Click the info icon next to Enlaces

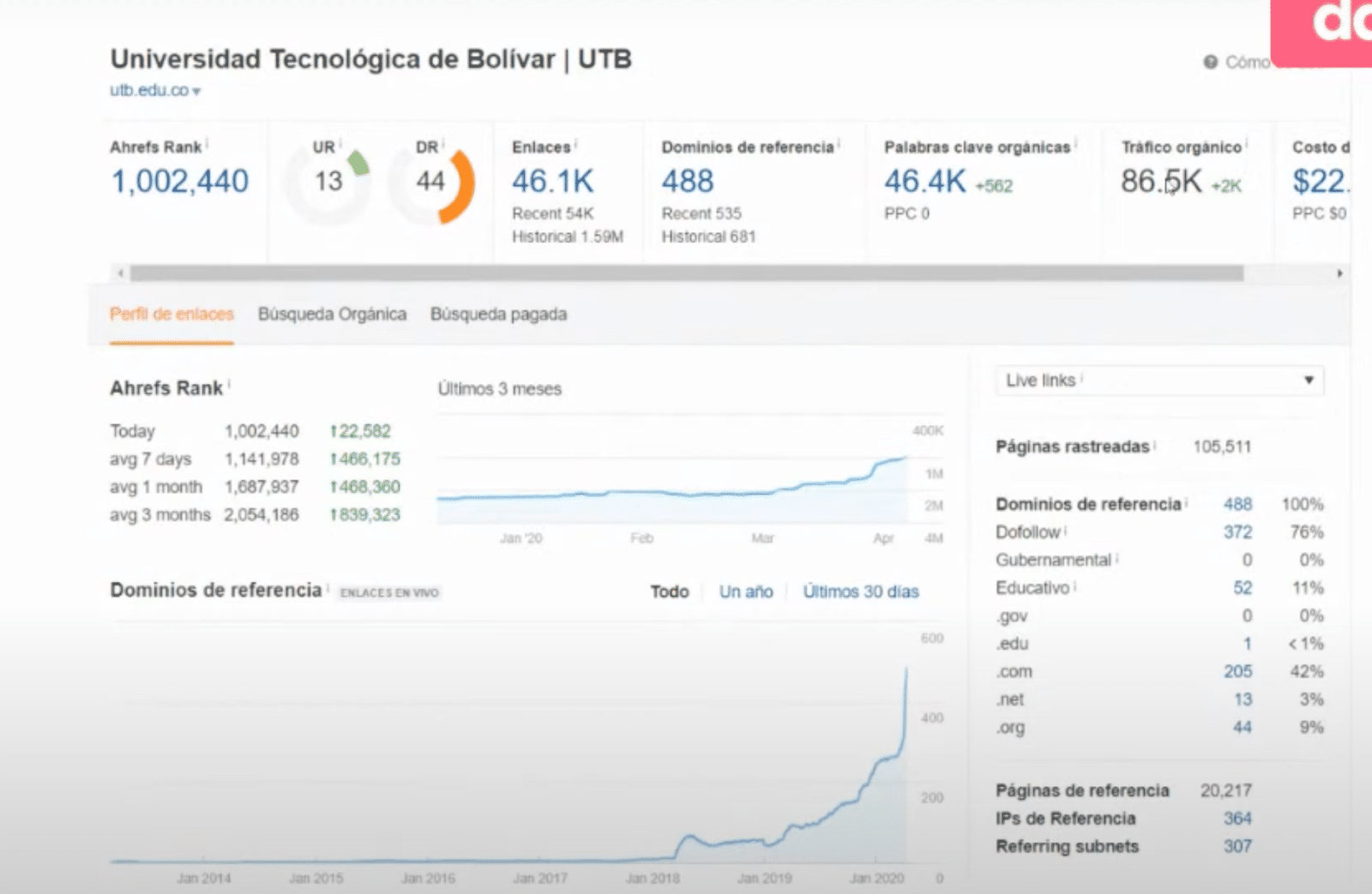point(575,144)
